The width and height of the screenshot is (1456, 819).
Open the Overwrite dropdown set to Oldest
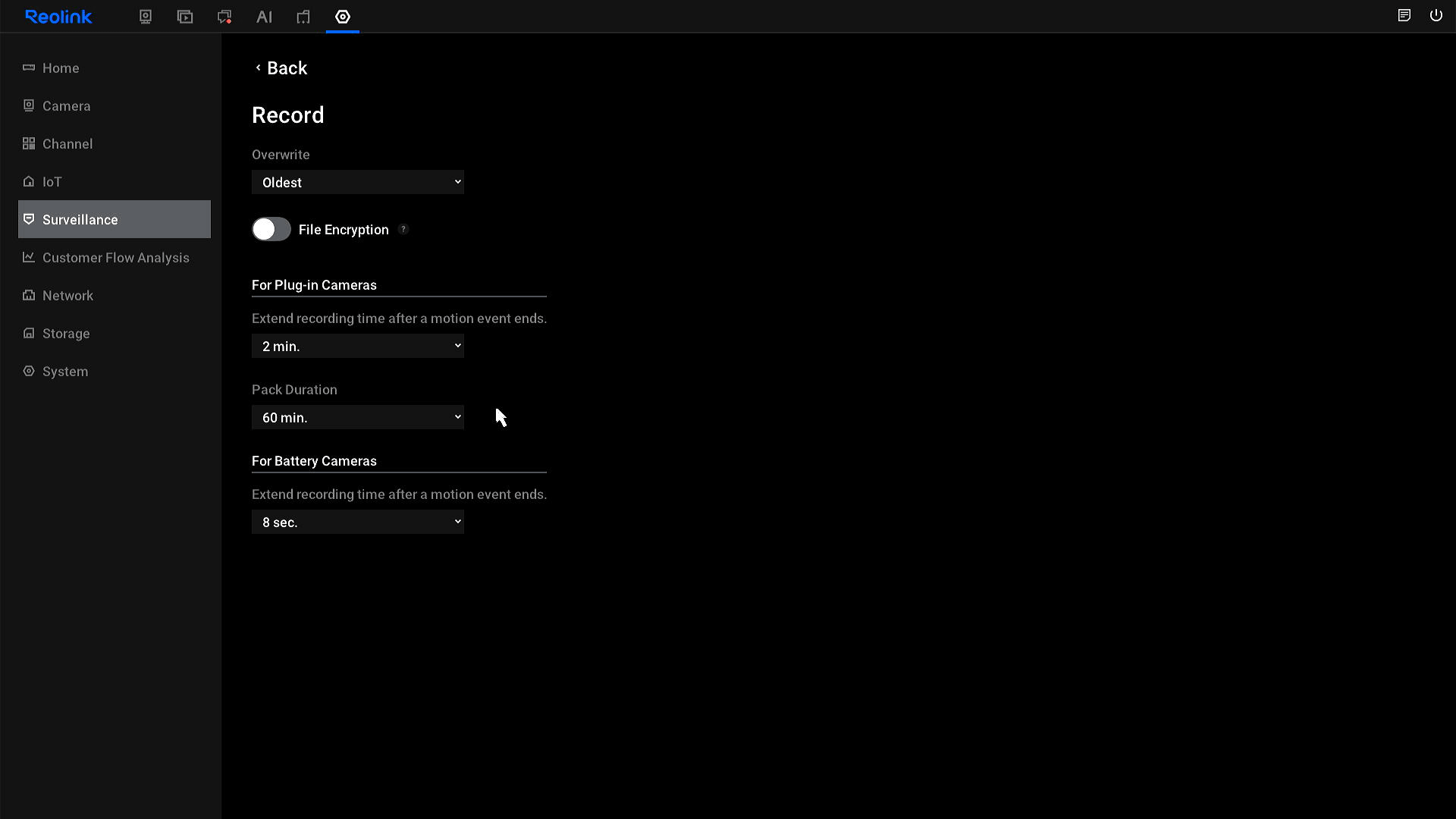tap(357, 182)
